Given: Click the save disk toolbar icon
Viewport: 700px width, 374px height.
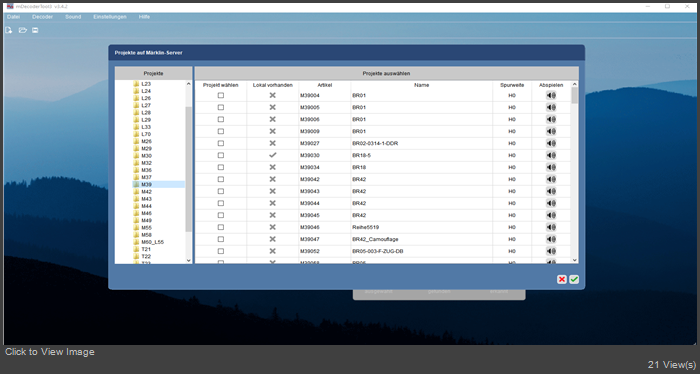Looking at the screenshot, I should point(35,30).
